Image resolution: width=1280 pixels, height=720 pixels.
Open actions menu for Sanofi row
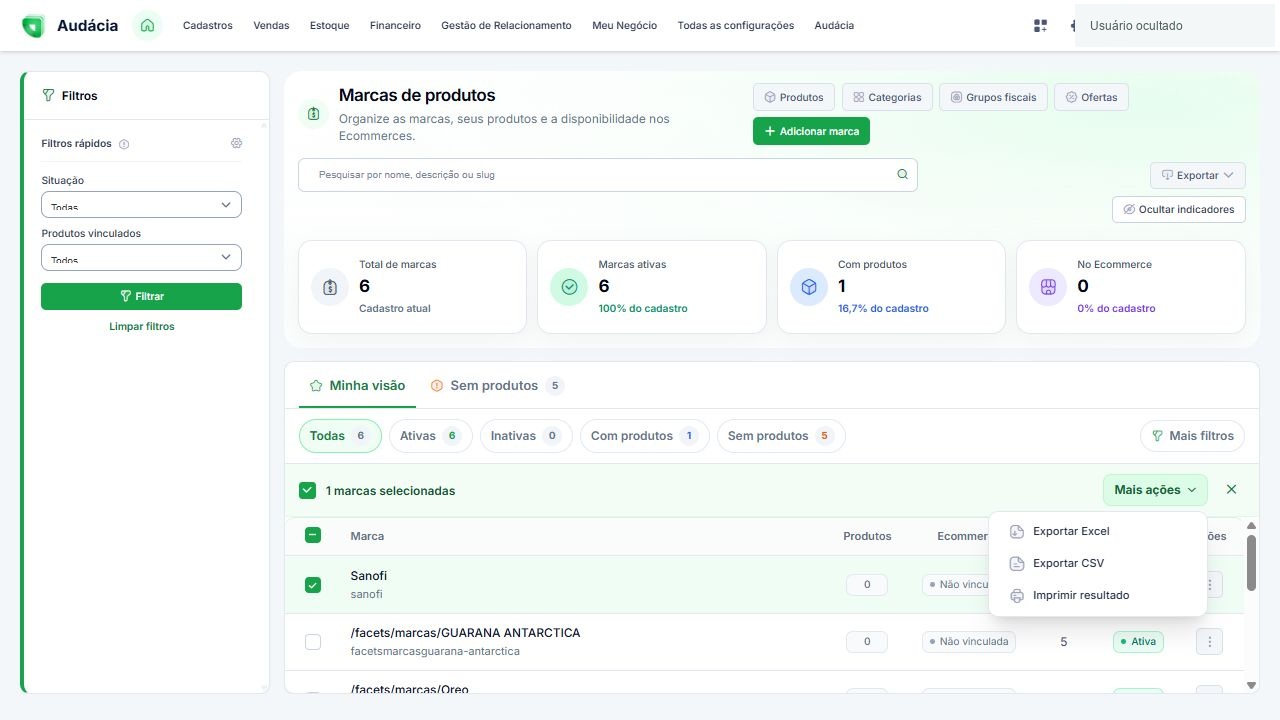coord(1209,584)
